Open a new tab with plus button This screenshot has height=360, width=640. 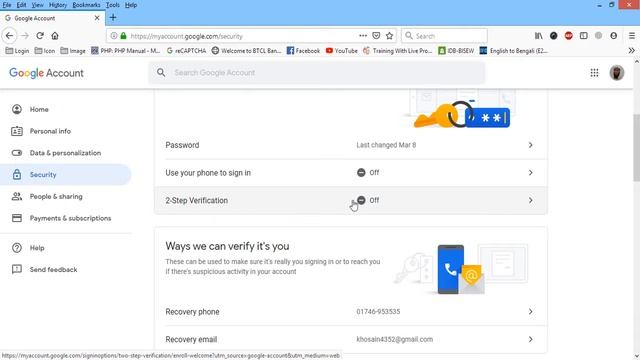pos(113,18)
